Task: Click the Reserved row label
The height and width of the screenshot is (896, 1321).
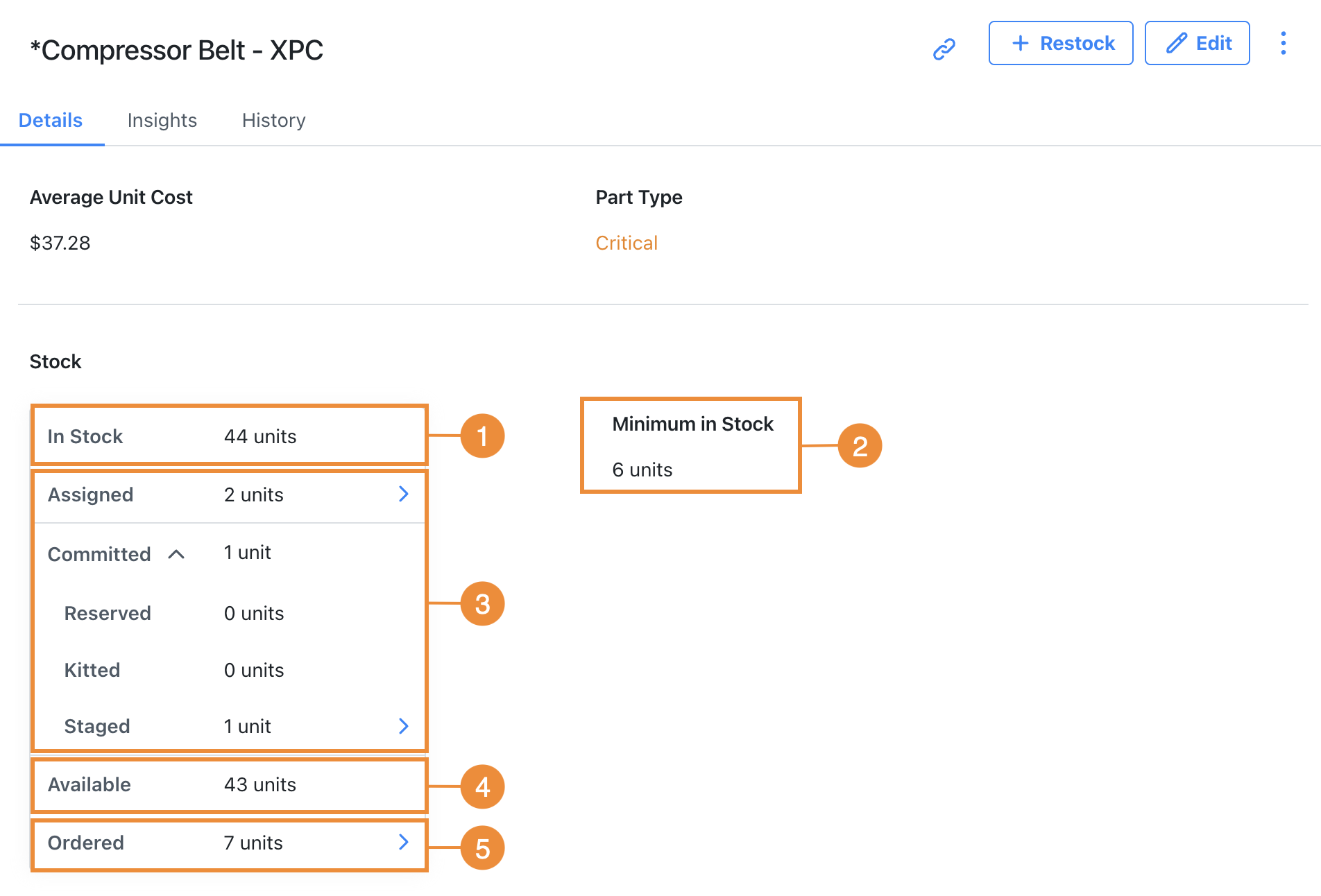Action: (108, 613)
